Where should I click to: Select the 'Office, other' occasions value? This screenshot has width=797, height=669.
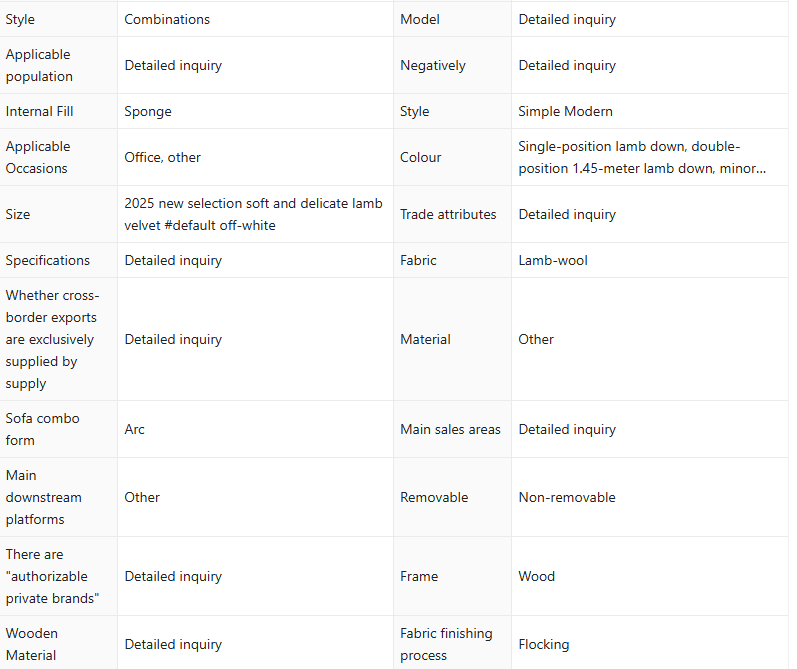coord(162,157)
